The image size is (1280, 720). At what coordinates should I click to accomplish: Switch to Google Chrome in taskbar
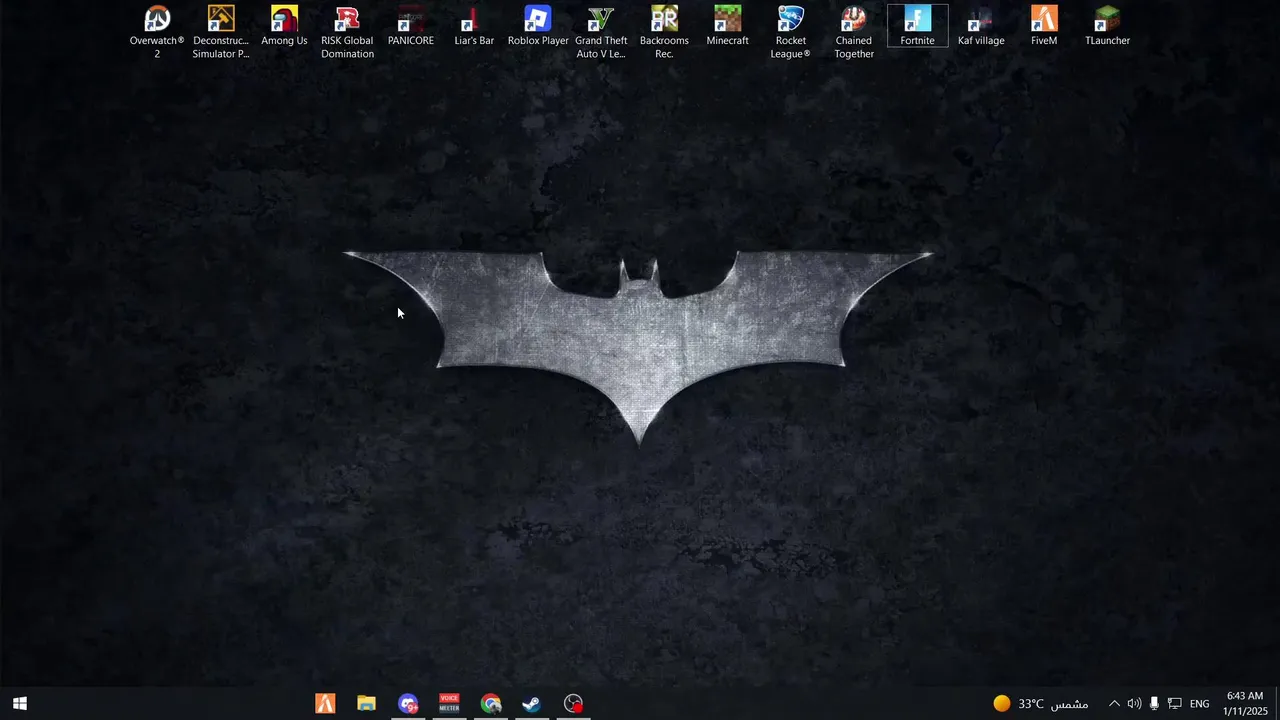tap(490, 704)
